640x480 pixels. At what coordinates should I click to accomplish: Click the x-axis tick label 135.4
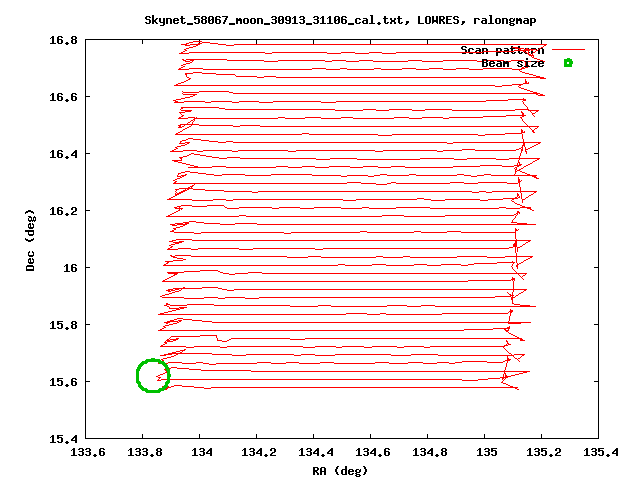601,452
